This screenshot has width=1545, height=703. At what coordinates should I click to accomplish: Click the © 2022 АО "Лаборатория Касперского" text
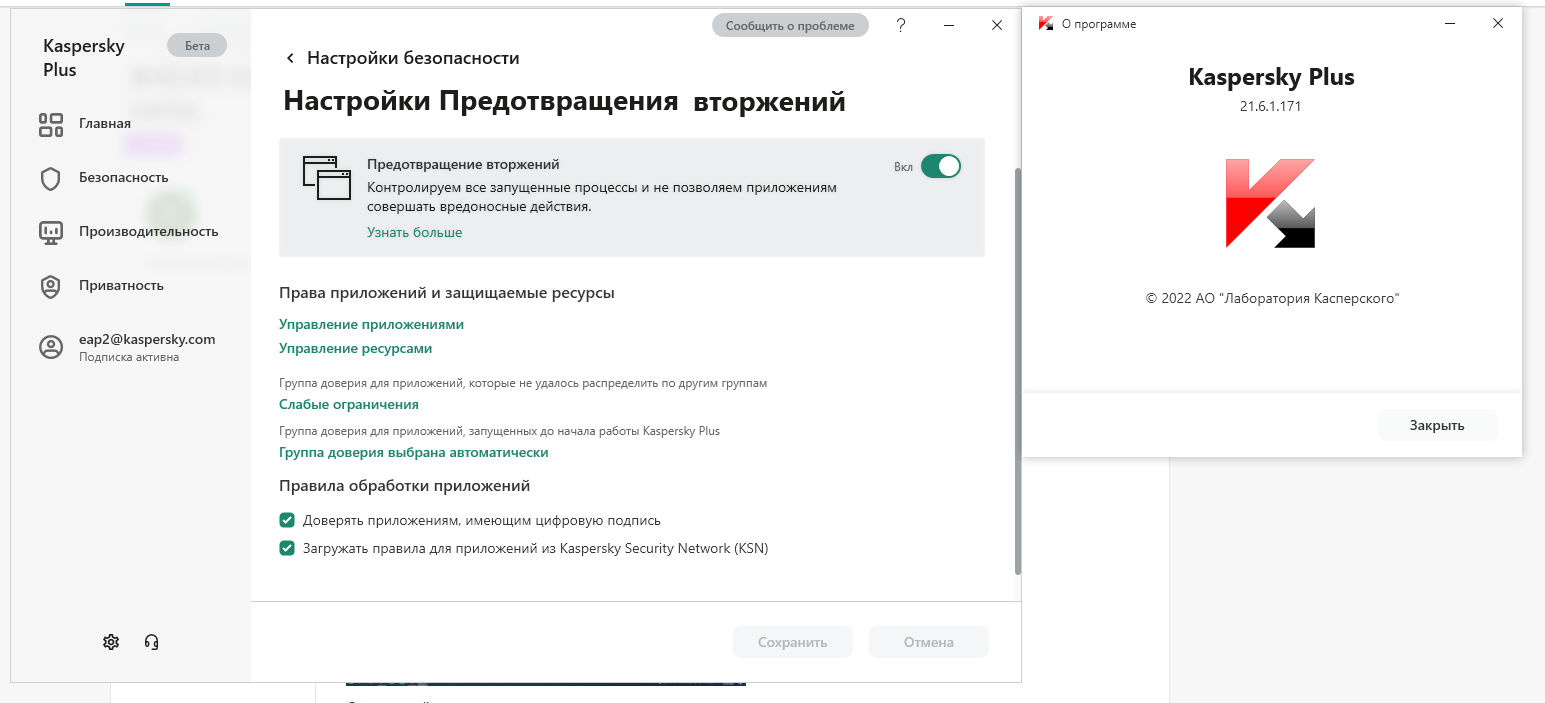1272,298
